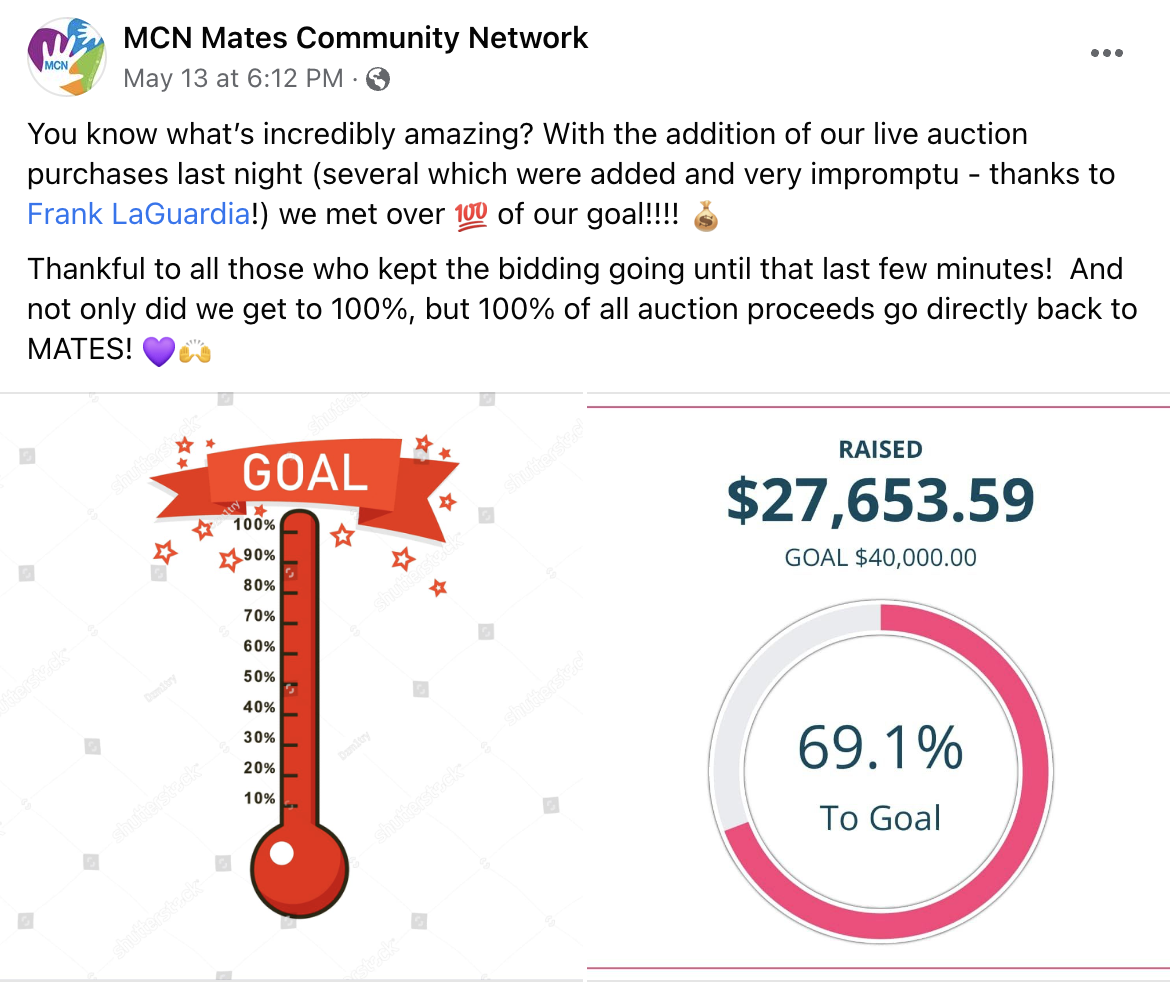
Task: Click the MCN profile picture avatar
Action: tap(62, 57)
